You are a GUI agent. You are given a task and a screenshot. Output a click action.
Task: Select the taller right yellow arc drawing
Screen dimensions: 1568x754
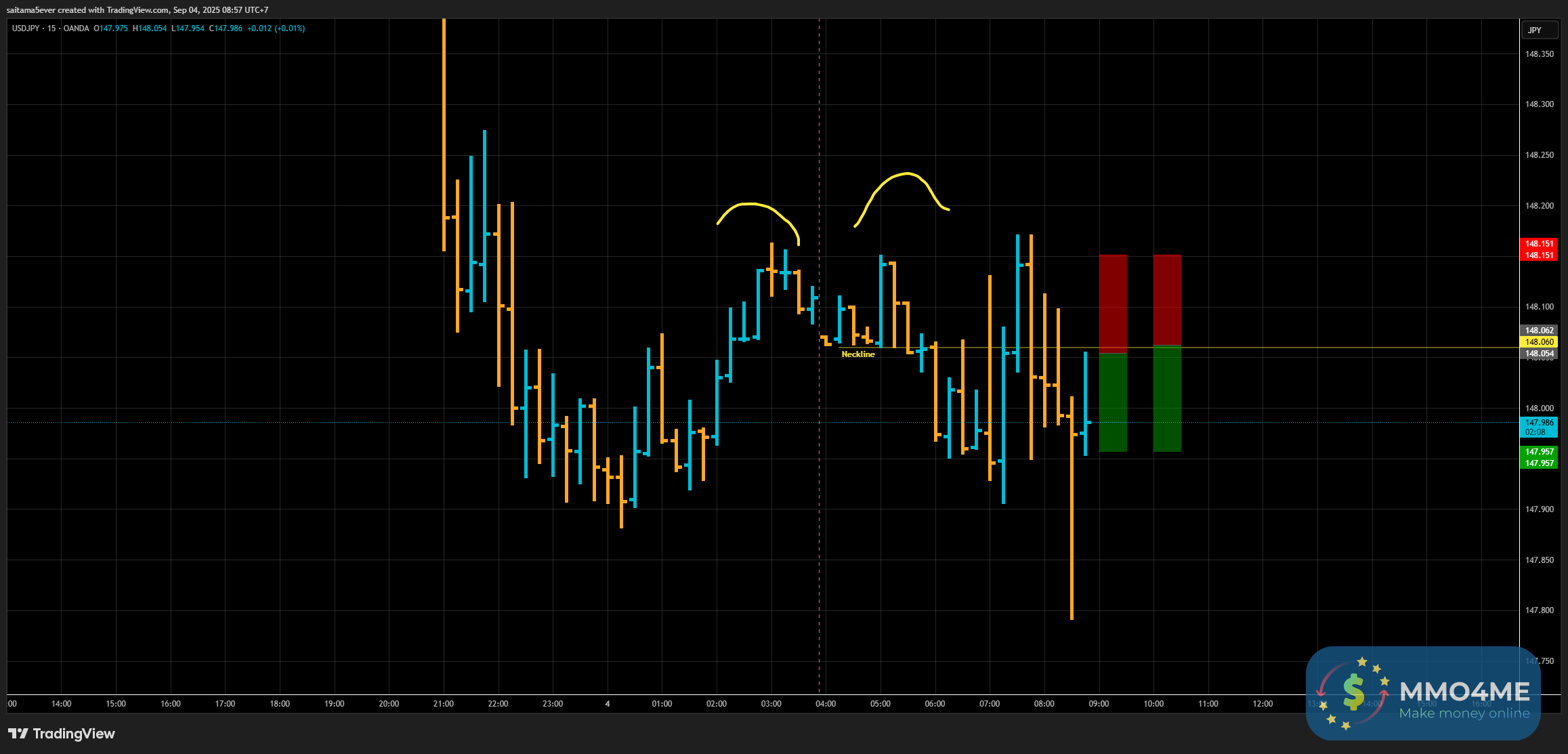click(x=906, y=174)
